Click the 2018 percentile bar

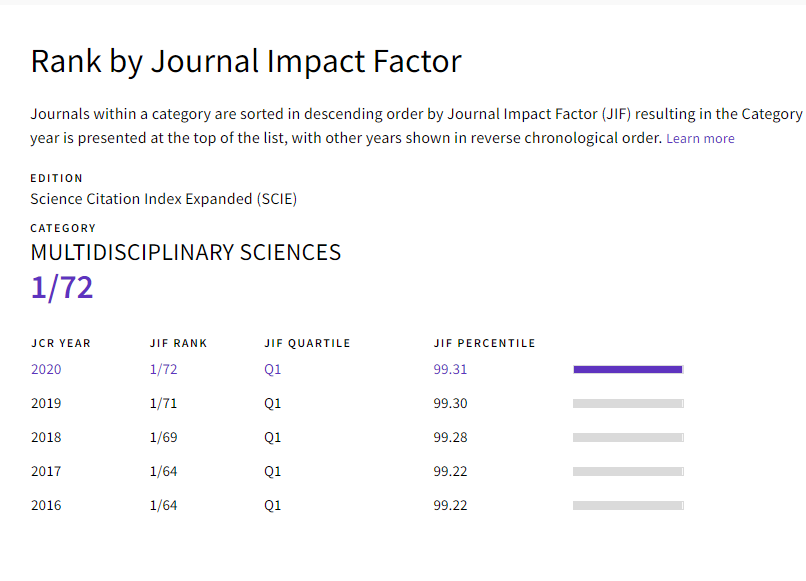click(x=628, y=437)
